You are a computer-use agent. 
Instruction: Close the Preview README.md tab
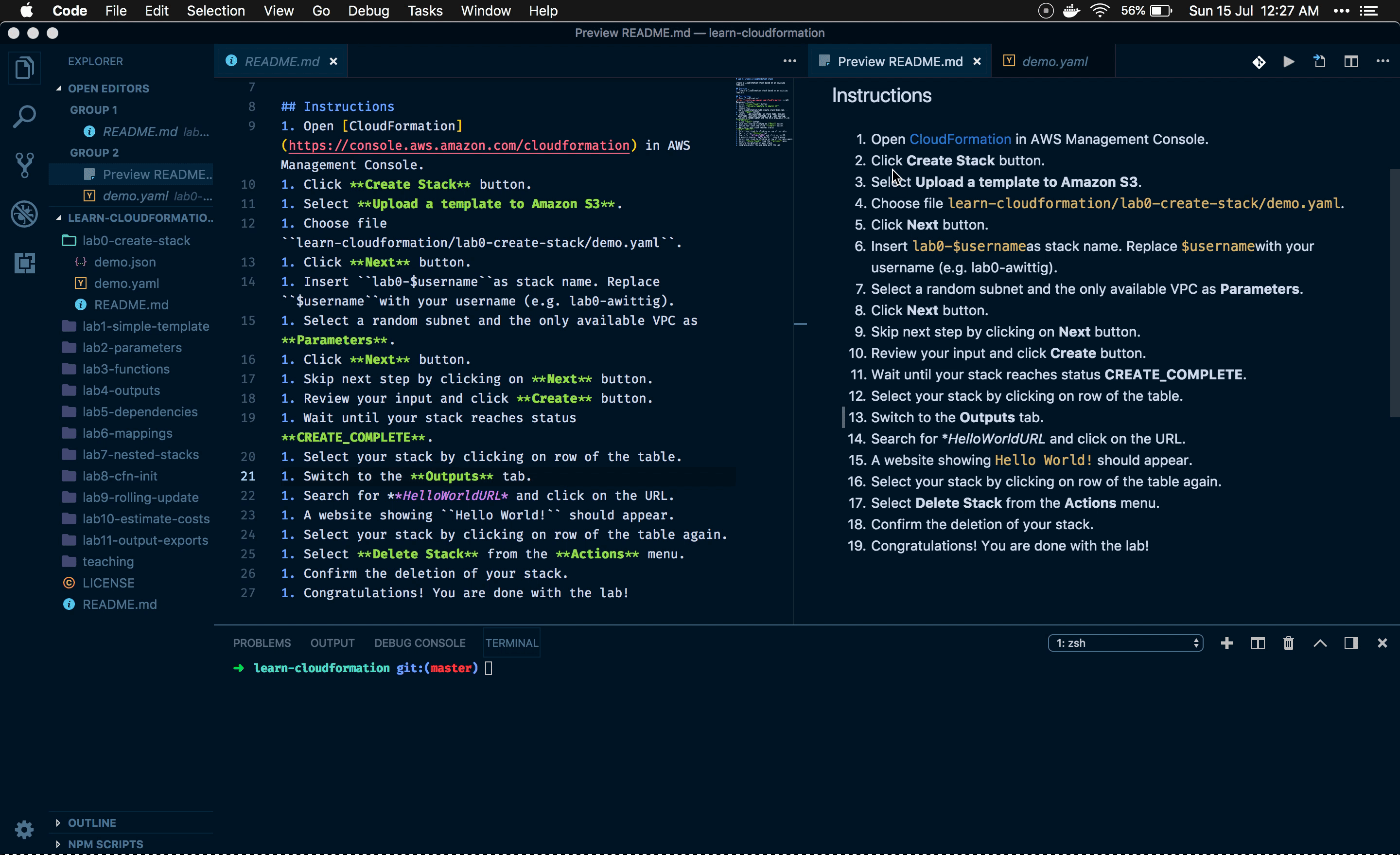[977, 61]
